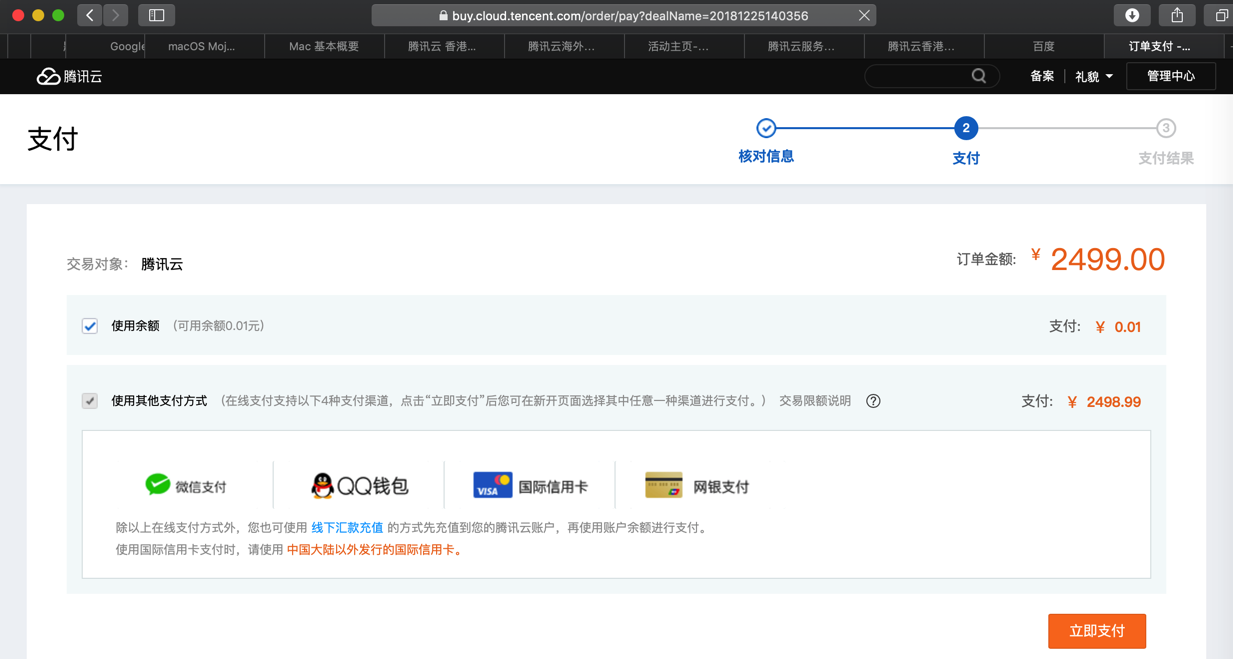This screenshot has height=659, width=1233.
Task: Choose WeChat Pay icon
Action: (x=157, y=485)
